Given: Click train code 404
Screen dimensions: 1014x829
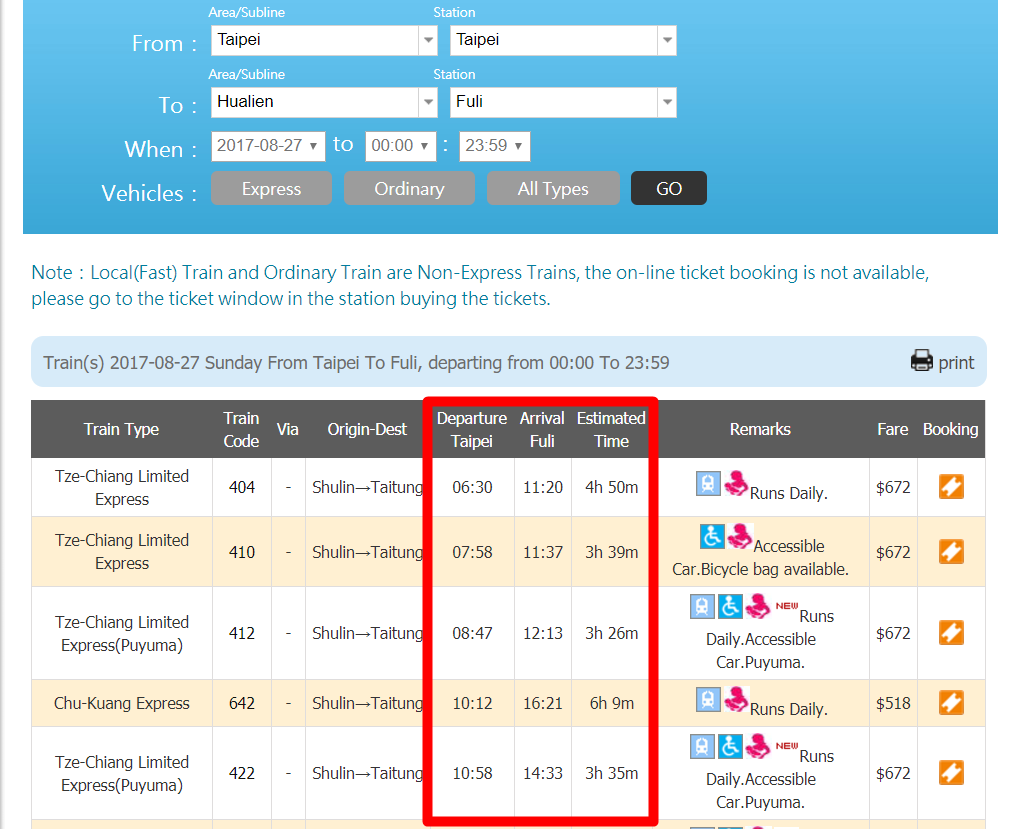Looking at the screenshot, I should 242,487.
